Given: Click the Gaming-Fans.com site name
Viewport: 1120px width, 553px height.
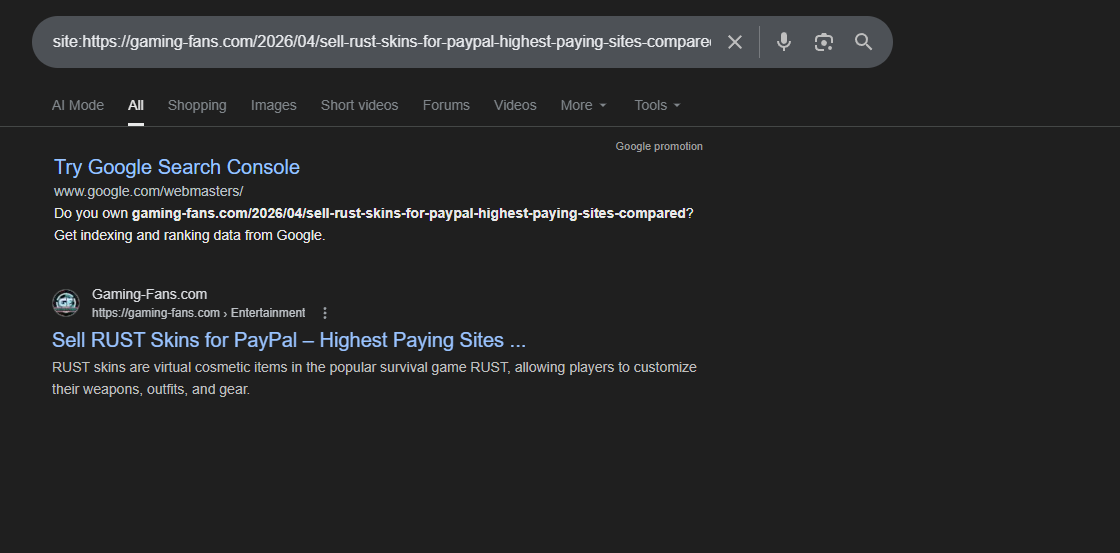Looking at the screenshot, I should click(x=150, y=294).
